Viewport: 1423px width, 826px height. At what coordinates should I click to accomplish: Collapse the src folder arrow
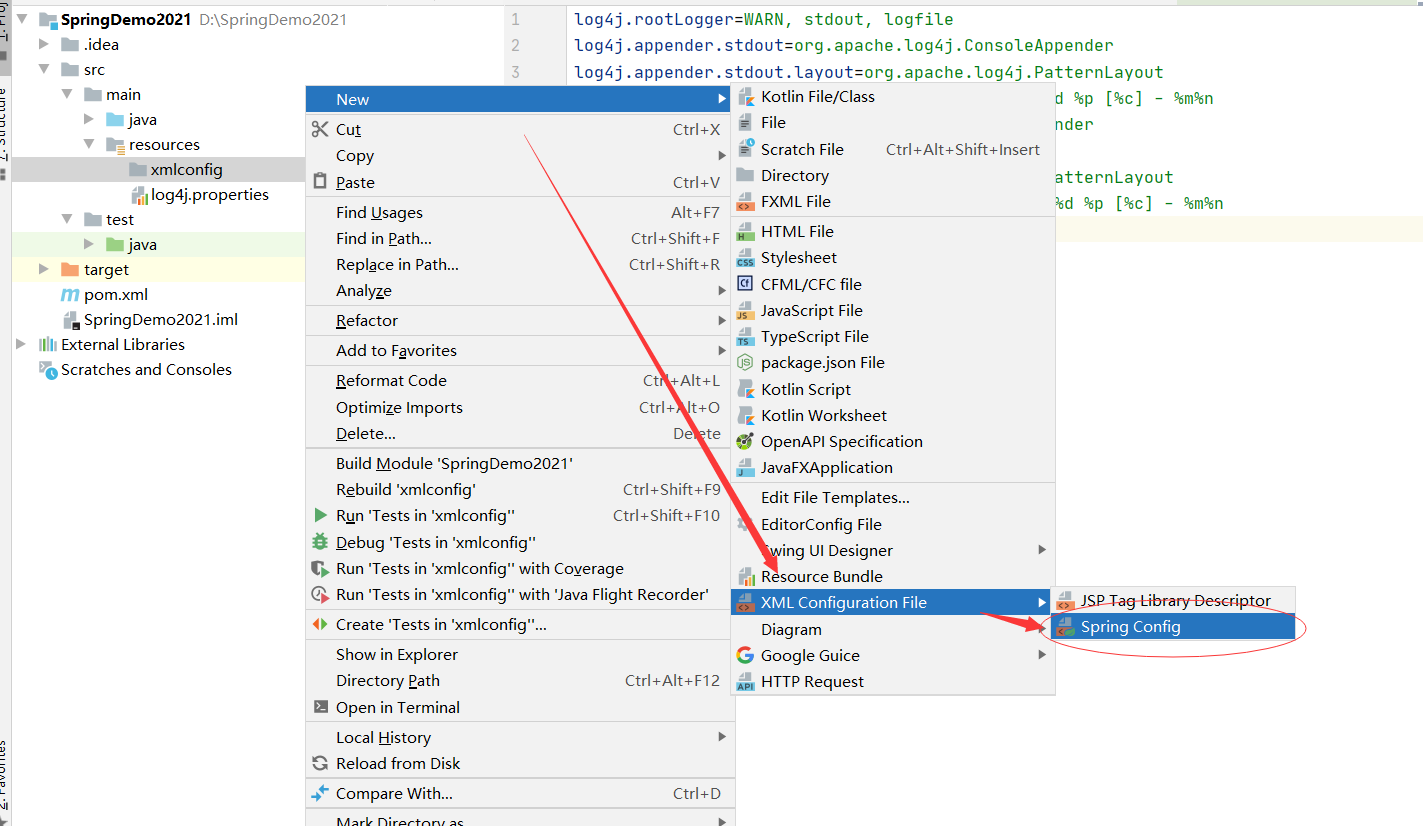tap(44, 69)
